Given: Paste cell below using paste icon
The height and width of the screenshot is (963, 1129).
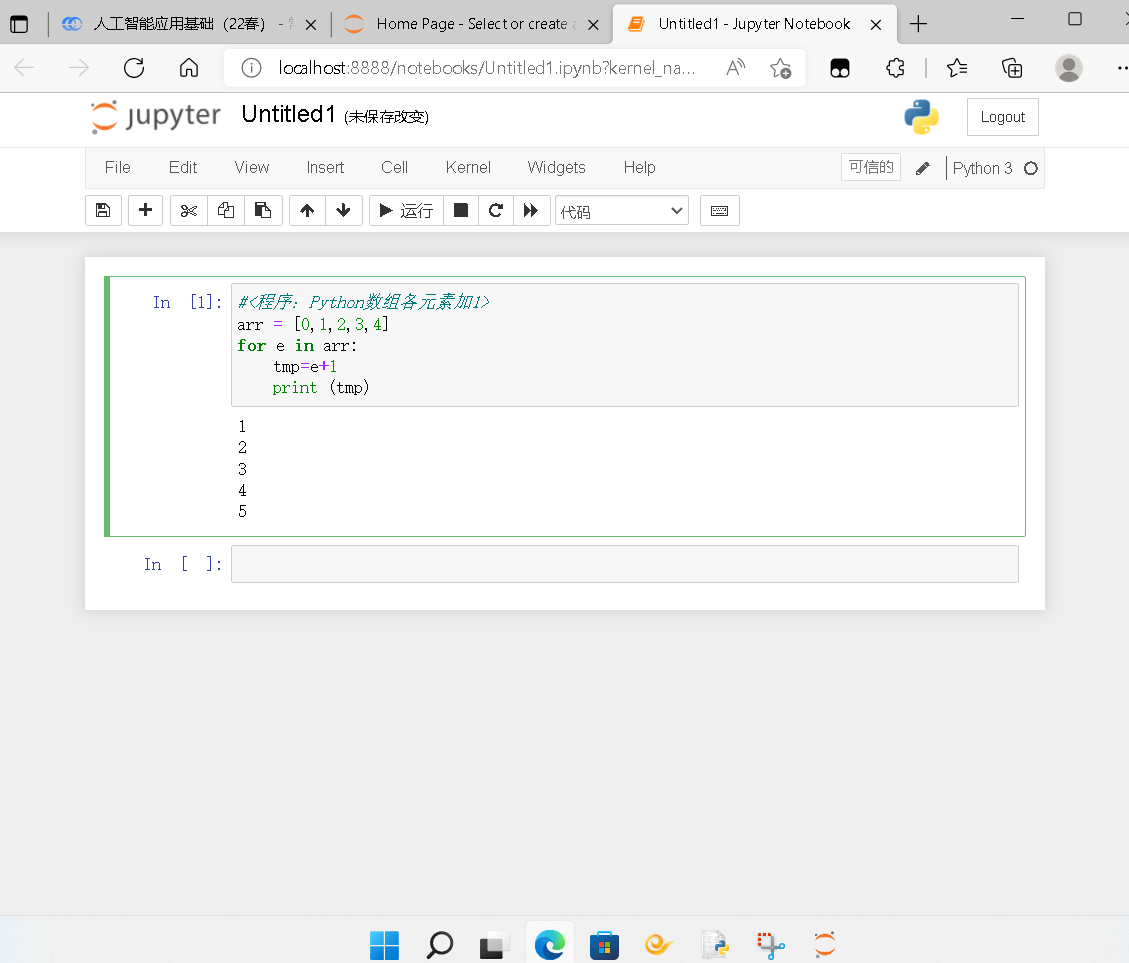Looking at the screenshot, I should [x=263, y=210].
